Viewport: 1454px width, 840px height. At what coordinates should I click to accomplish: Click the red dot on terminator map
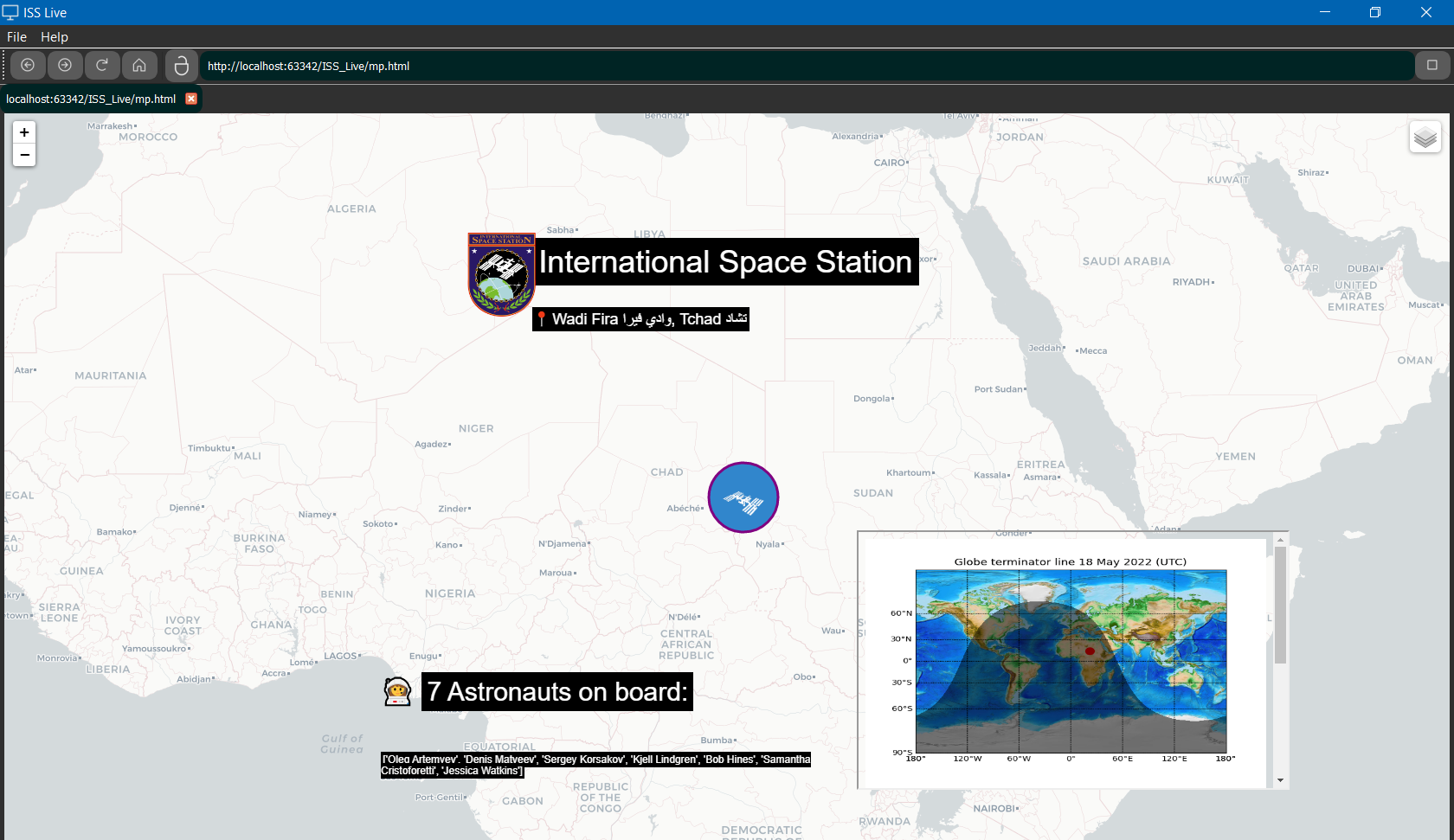click(1090, 651)
